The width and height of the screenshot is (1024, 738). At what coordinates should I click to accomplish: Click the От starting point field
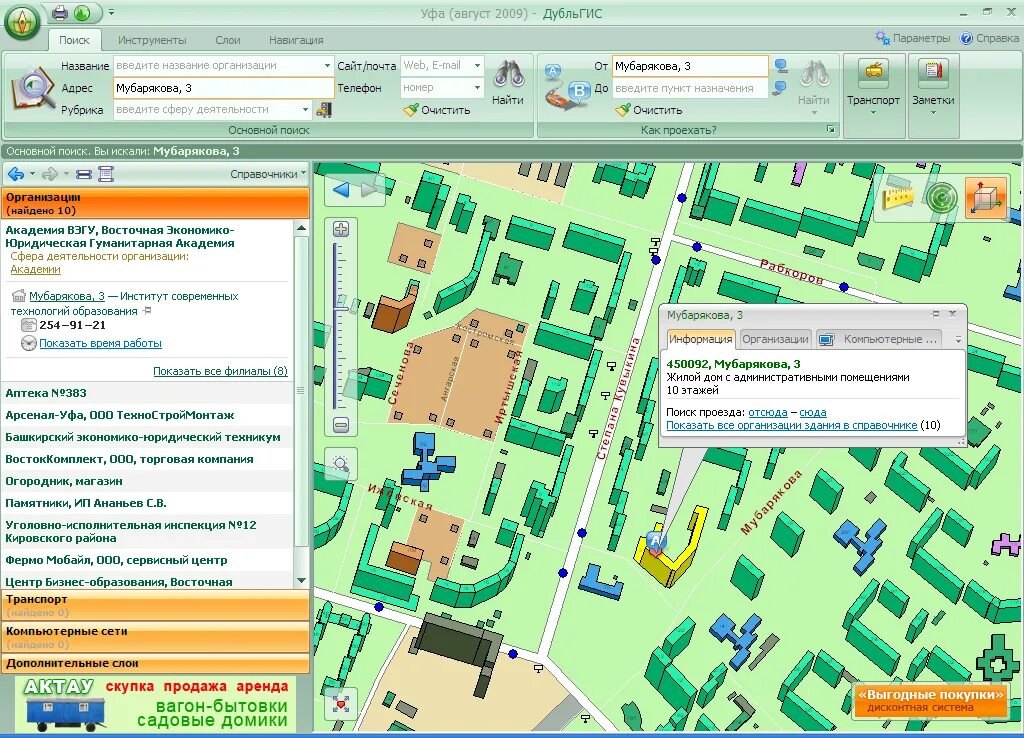point(690,66)
